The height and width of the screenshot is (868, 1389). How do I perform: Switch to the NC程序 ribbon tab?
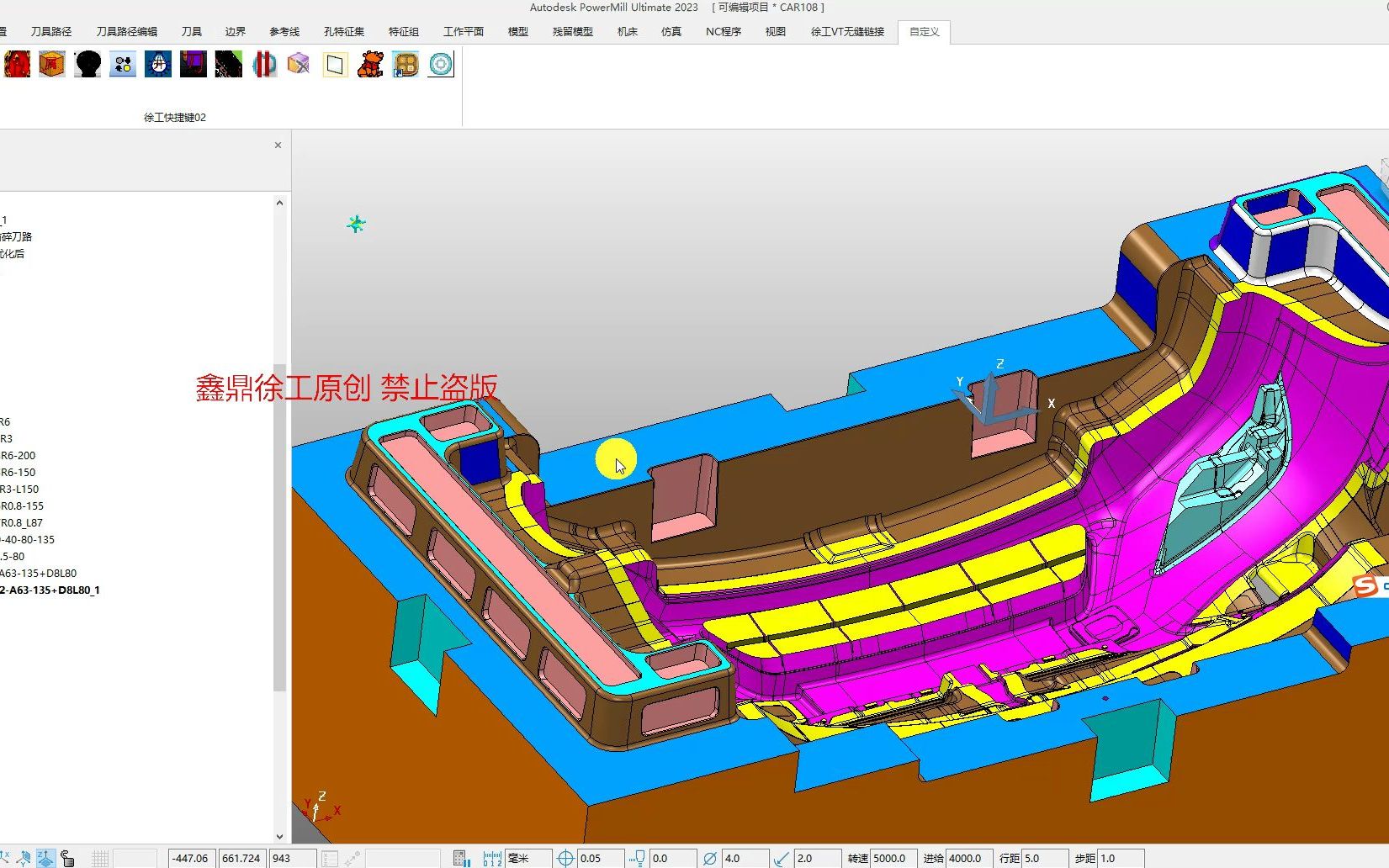(724, 32)
